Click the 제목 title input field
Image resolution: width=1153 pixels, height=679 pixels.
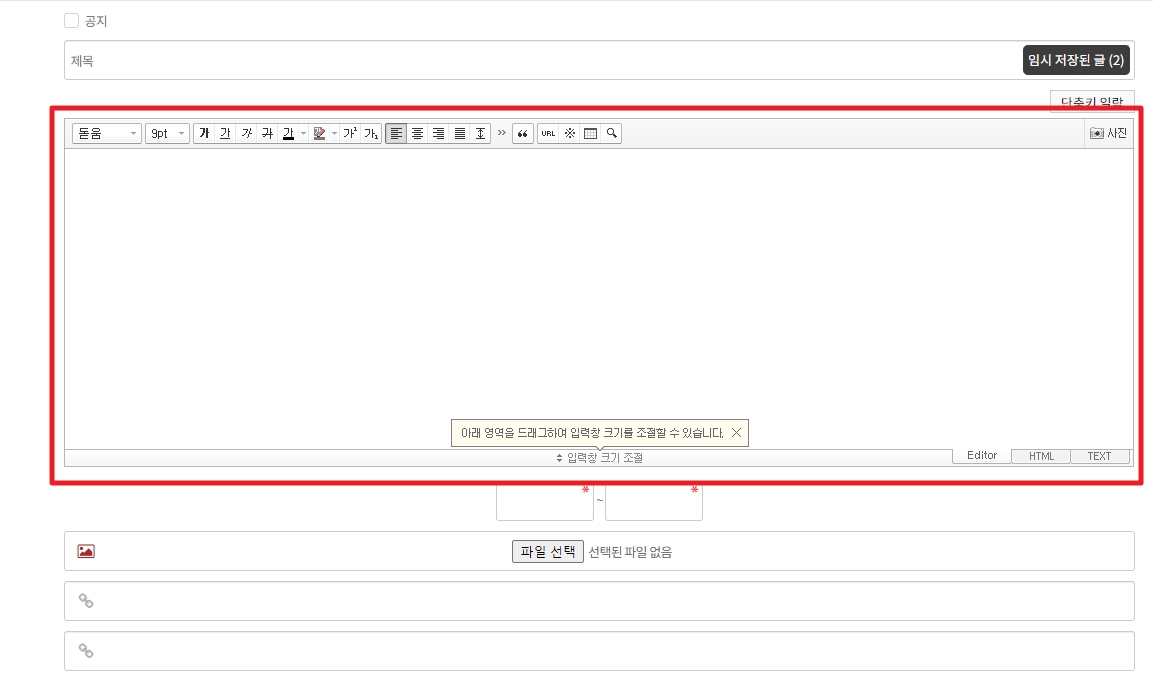pos(540,61)
